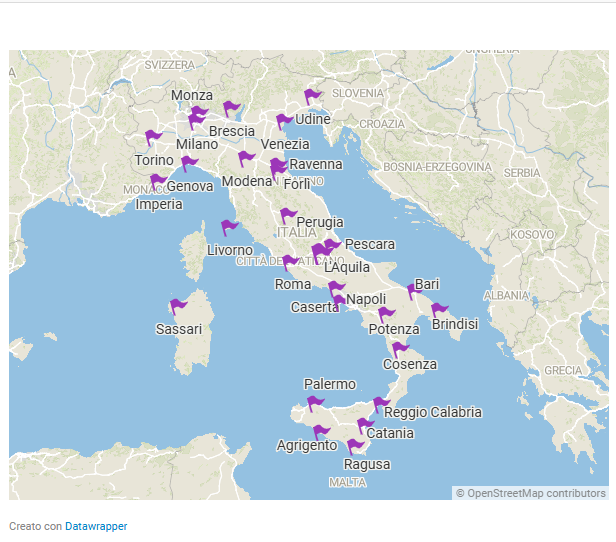Select the Roma flag marker
The height and width of the screenshot is (542, 616).
pyautogui.click(x=290, y=262)
